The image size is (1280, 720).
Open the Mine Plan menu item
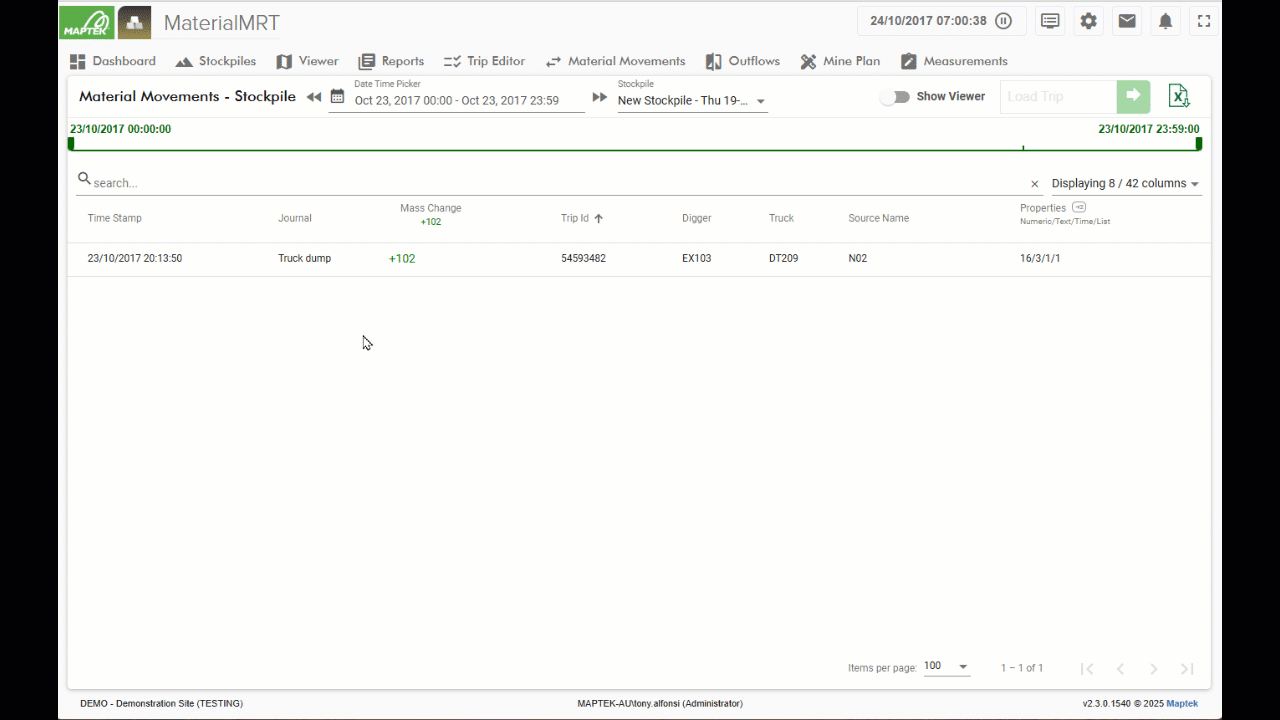point(840,61)
